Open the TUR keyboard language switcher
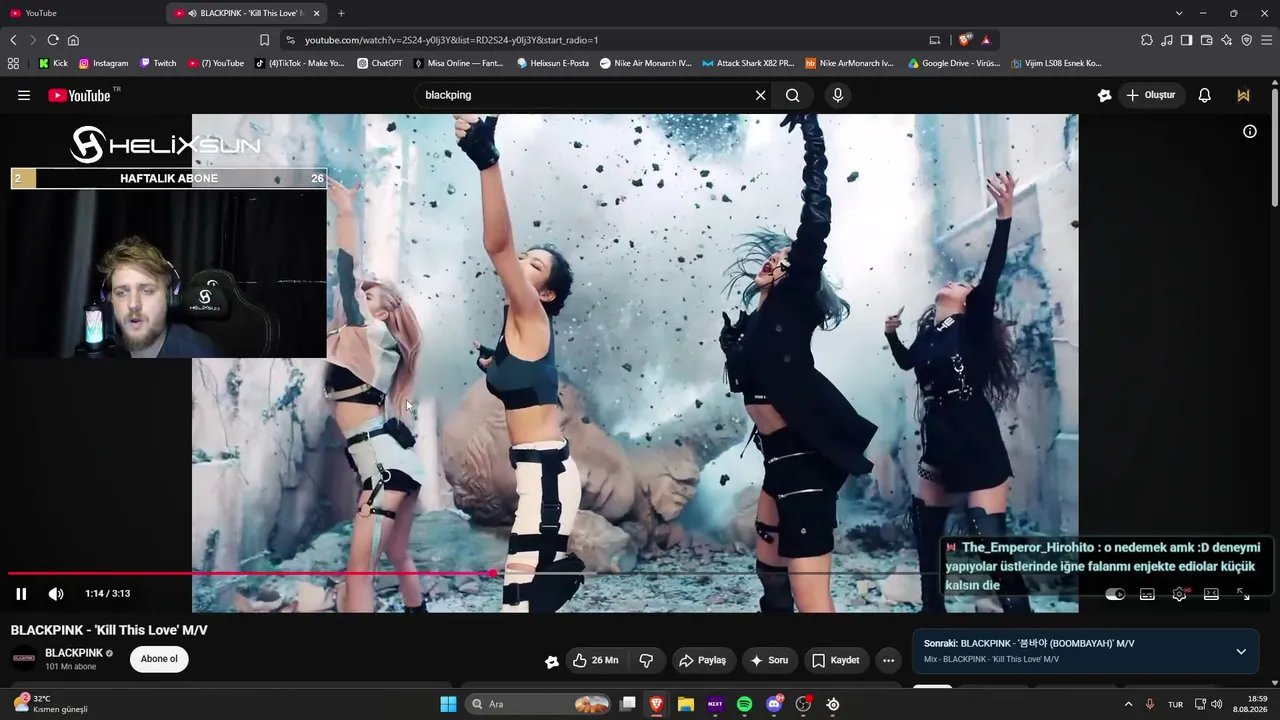The image size is (1280, 720). point(1176,704)
